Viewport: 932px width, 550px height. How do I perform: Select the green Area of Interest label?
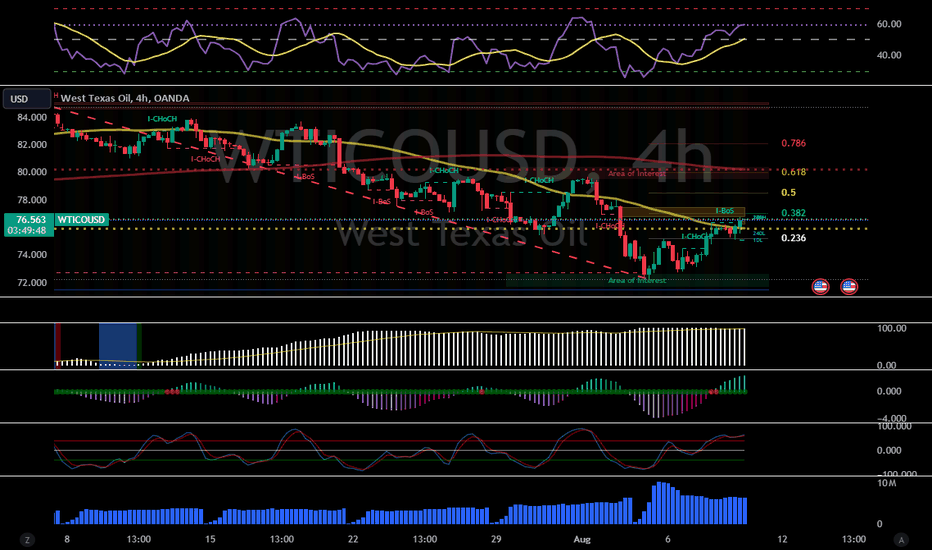[637, 280]
